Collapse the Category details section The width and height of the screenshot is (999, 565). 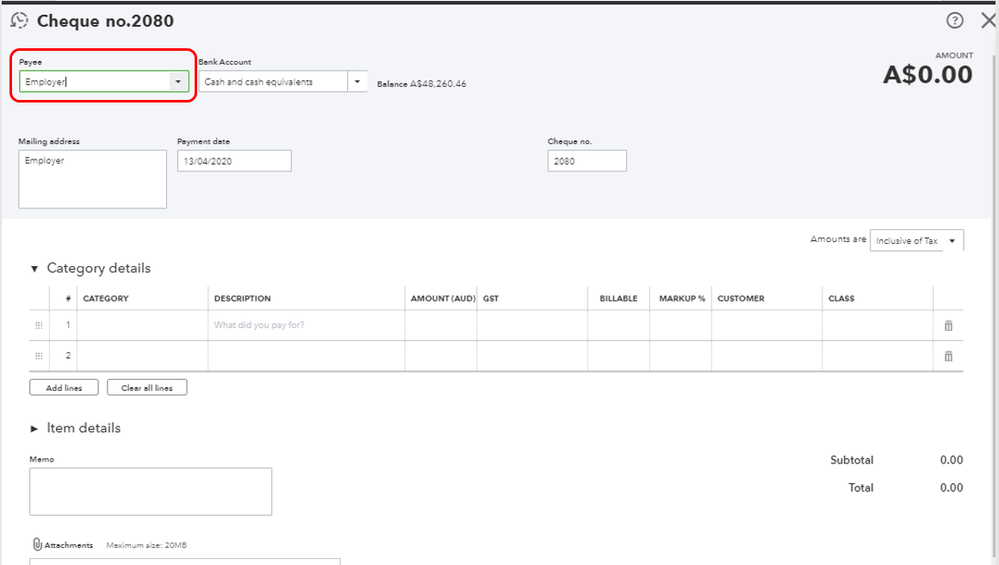click(35, 269)
